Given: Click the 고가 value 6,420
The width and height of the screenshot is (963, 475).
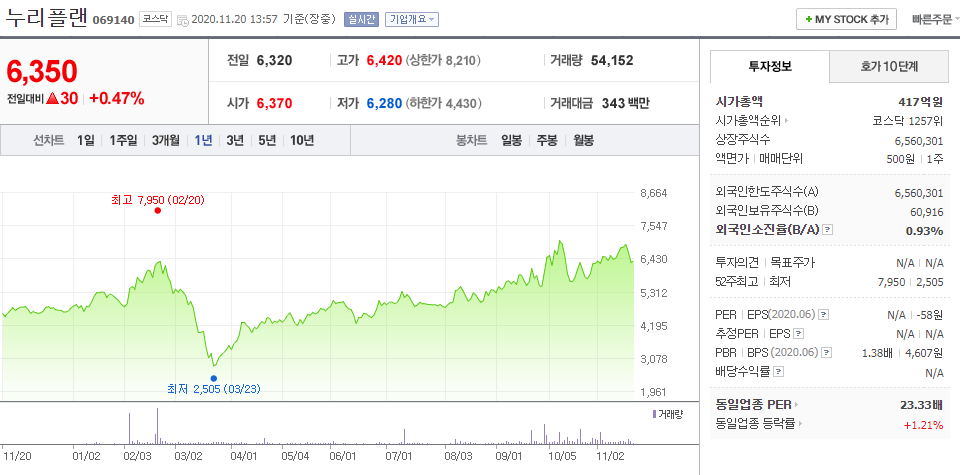Looking at the screenshot, I should point(384,60).
